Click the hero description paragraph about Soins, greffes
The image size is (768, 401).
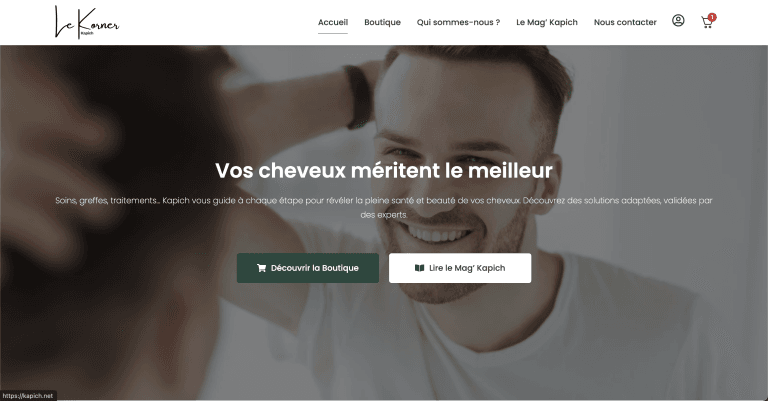tap(384, 207)
